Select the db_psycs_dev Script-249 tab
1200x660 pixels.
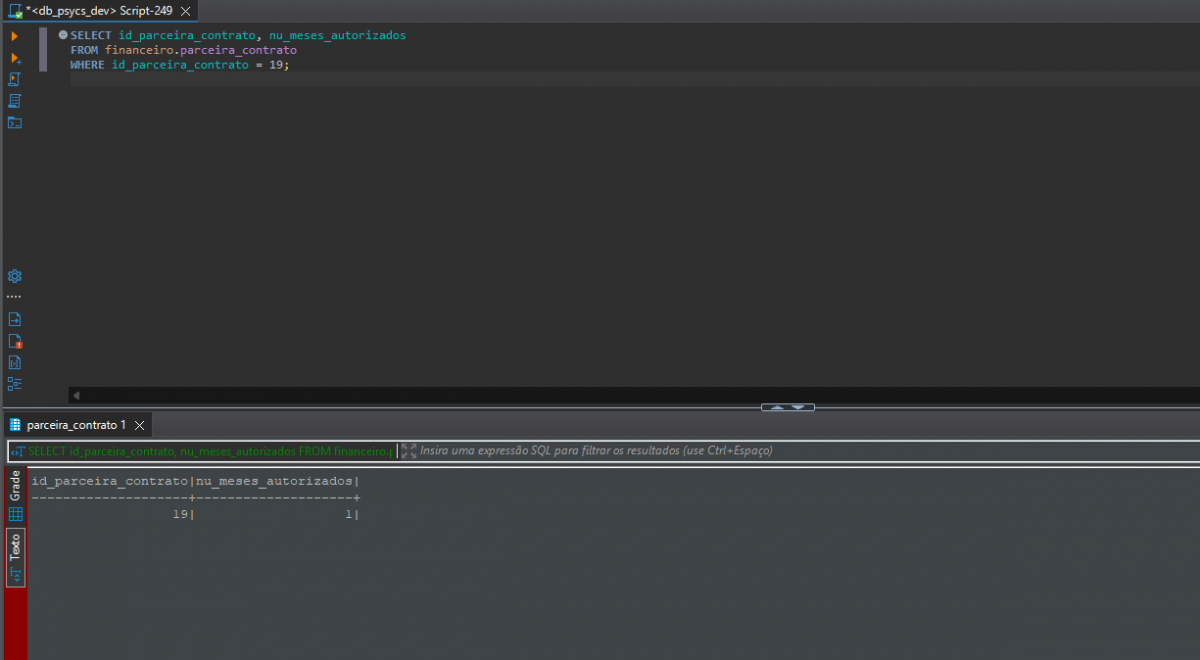(x=99, y=10)
